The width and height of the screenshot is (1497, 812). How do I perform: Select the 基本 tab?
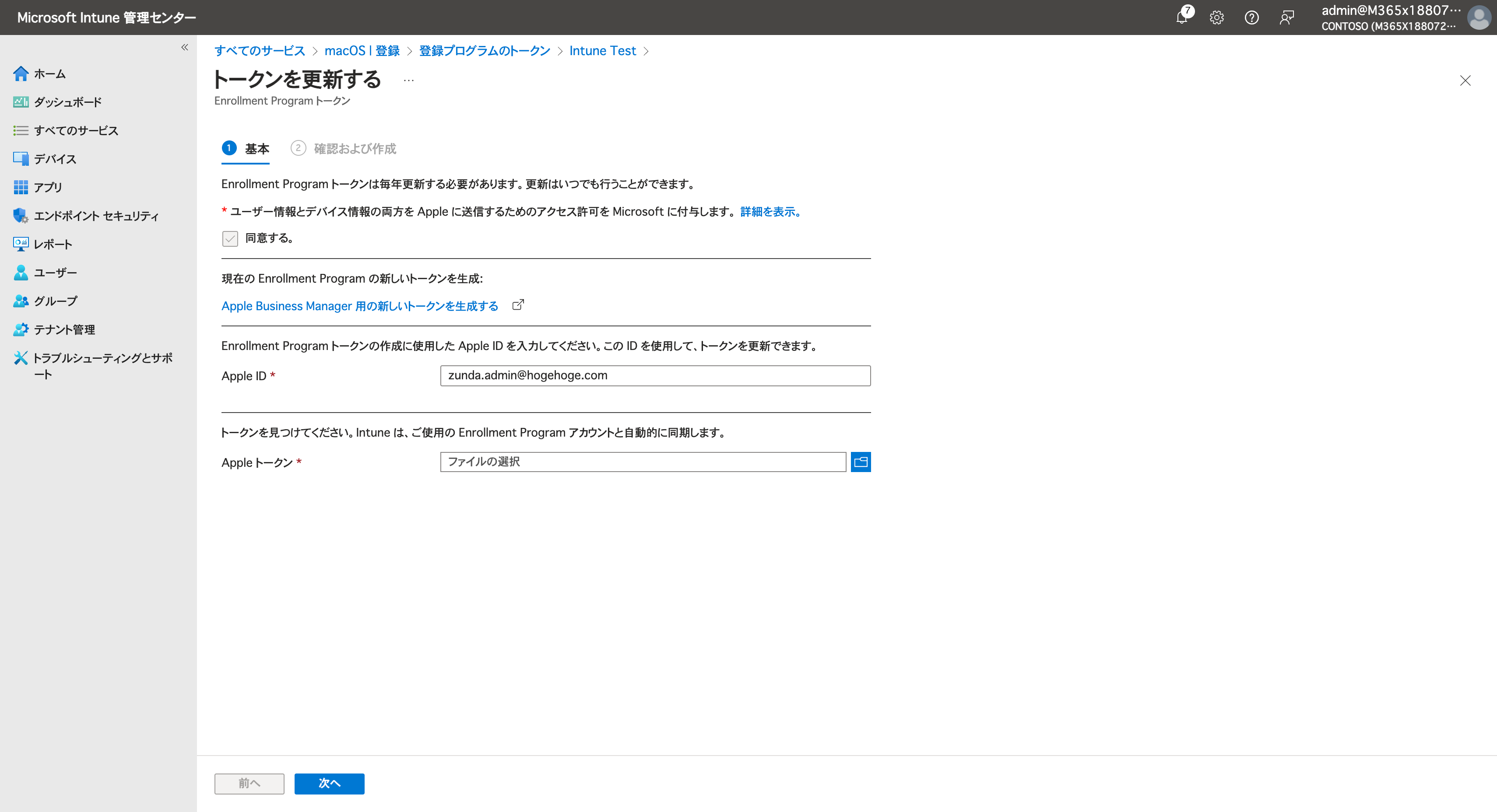click(245, 149)
